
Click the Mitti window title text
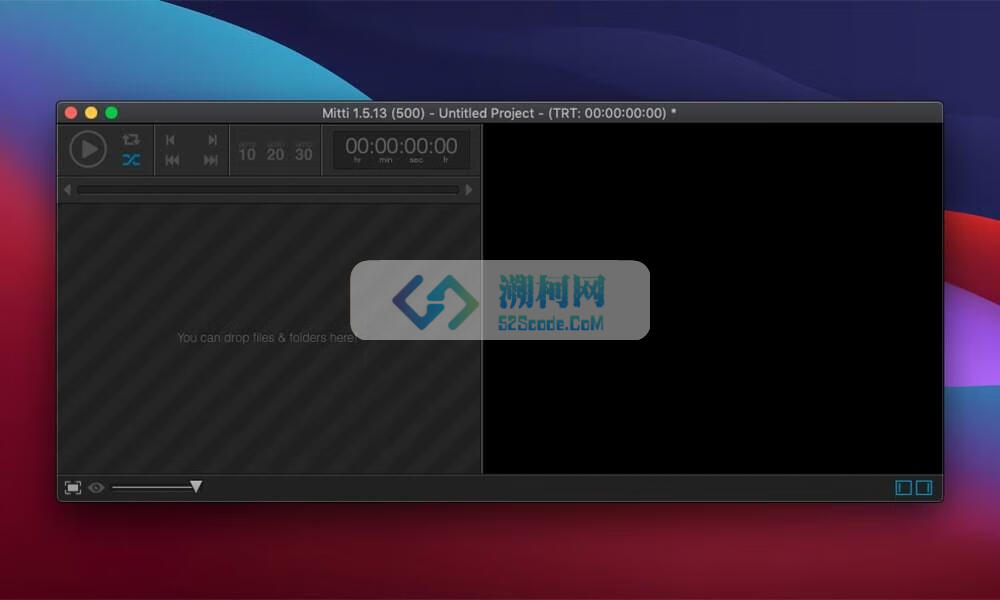[499, 113]
